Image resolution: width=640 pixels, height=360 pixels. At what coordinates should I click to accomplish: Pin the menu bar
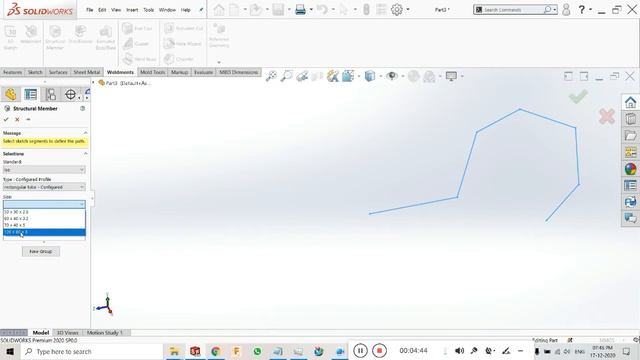[x=201, y=10]
